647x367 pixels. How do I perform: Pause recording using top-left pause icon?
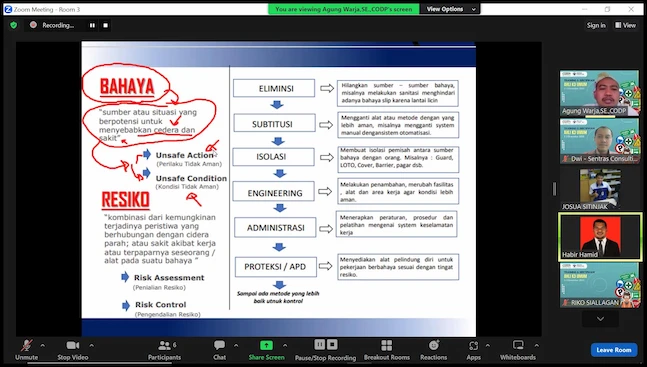[92, 25]
